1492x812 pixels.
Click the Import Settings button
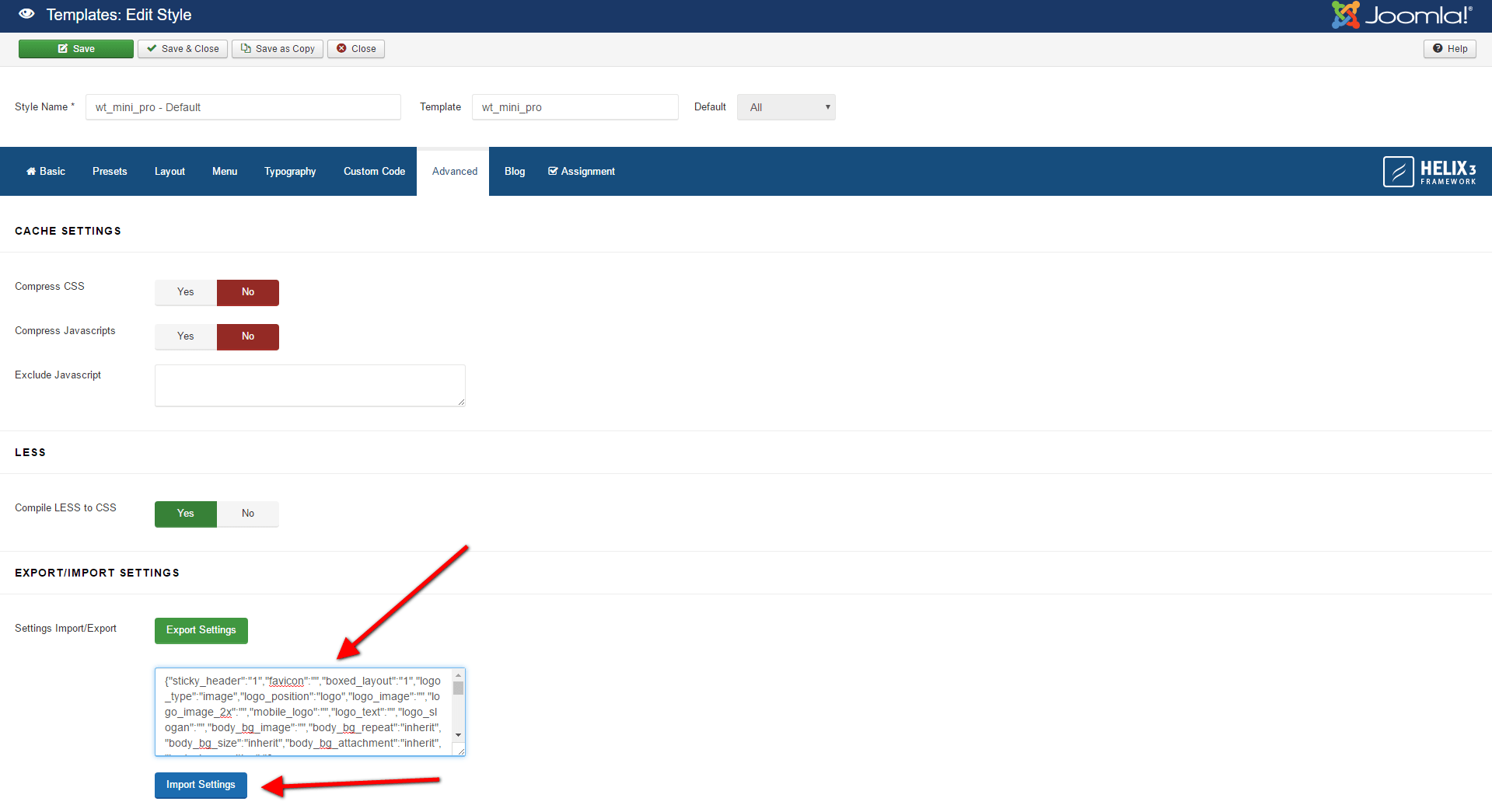[x=201, y=785]
